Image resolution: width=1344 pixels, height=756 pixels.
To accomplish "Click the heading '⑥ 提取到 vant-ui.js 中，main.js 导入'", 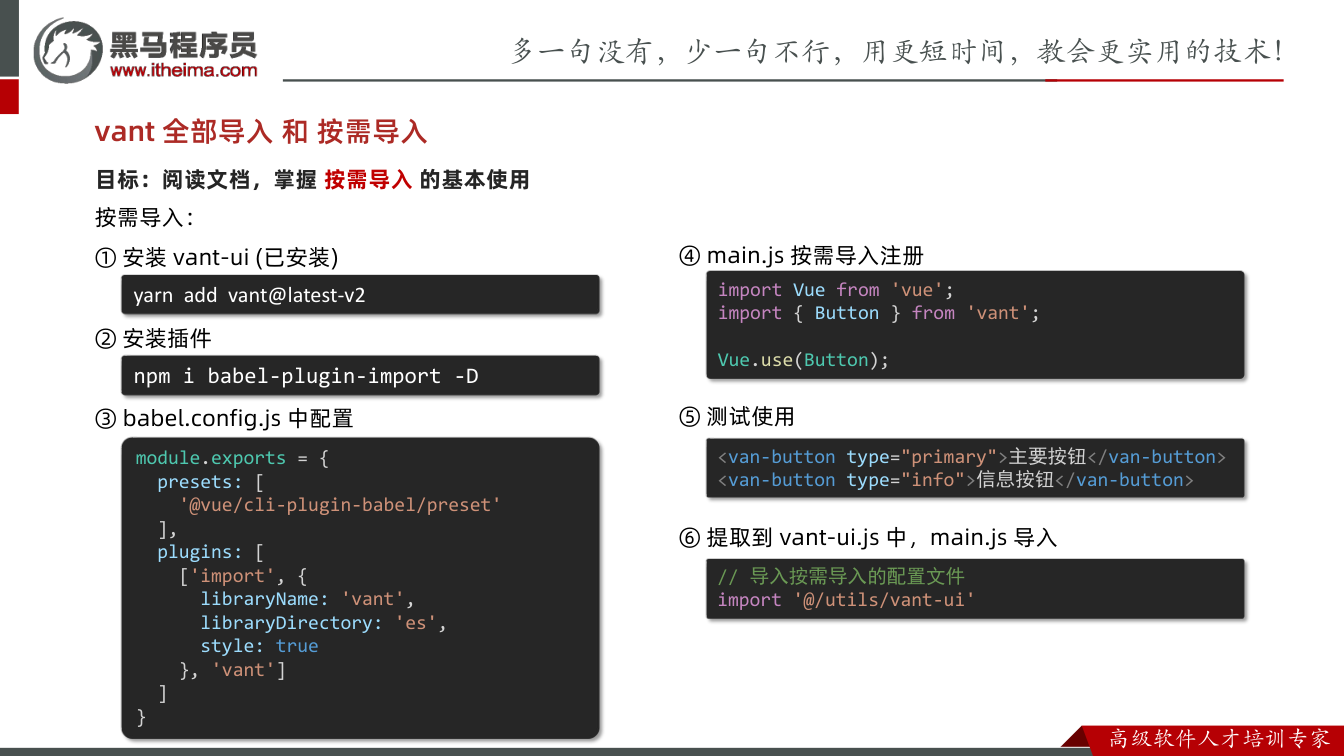I will pyautogui.click(x=867, y=537).
